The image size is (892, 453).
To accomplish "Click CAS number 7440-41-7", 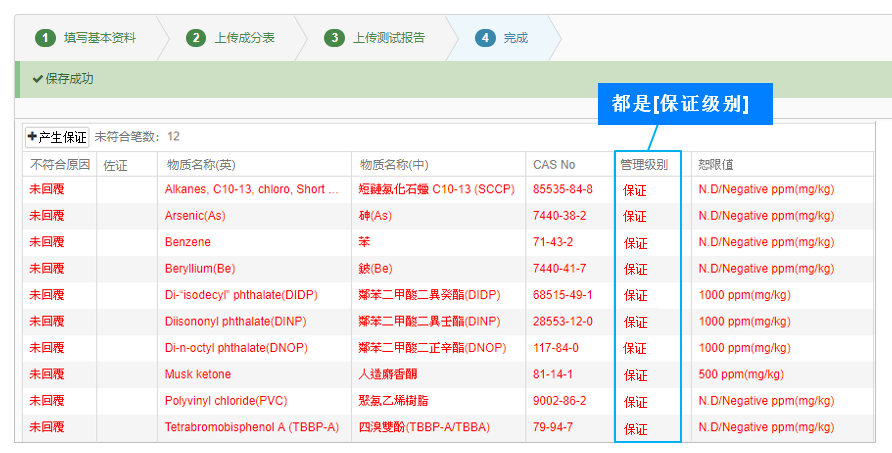I will coord(559,268).
